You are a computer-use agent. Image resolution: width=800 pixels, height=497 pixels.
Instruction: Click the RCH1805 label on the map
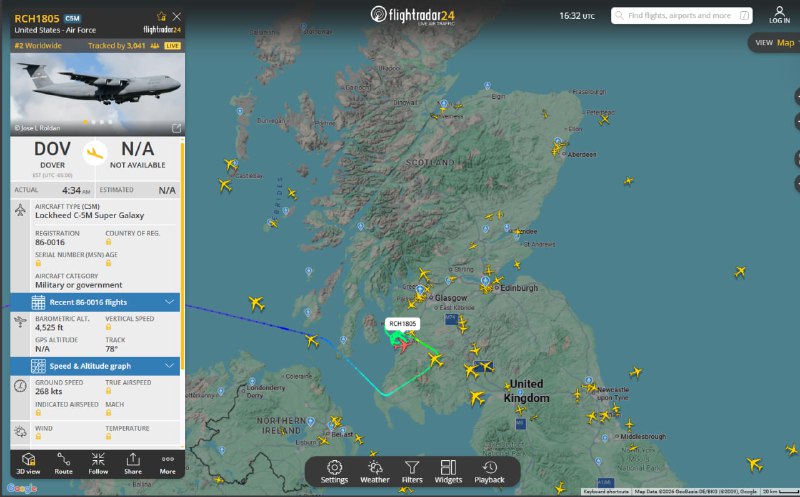pyautogui.click(x=402, y=324)
